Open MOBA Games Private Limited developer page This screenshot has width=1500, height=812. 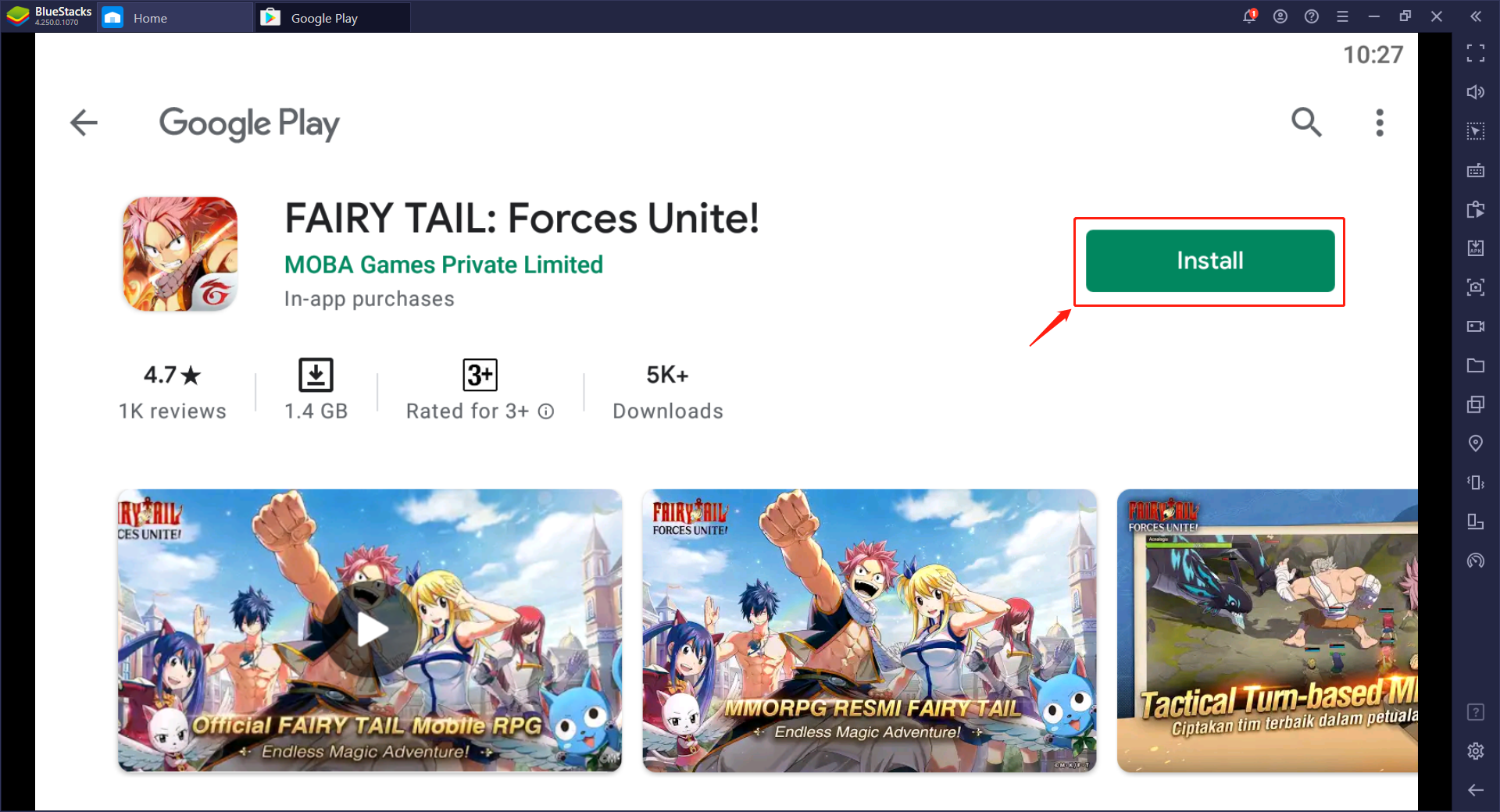[444, 265]
